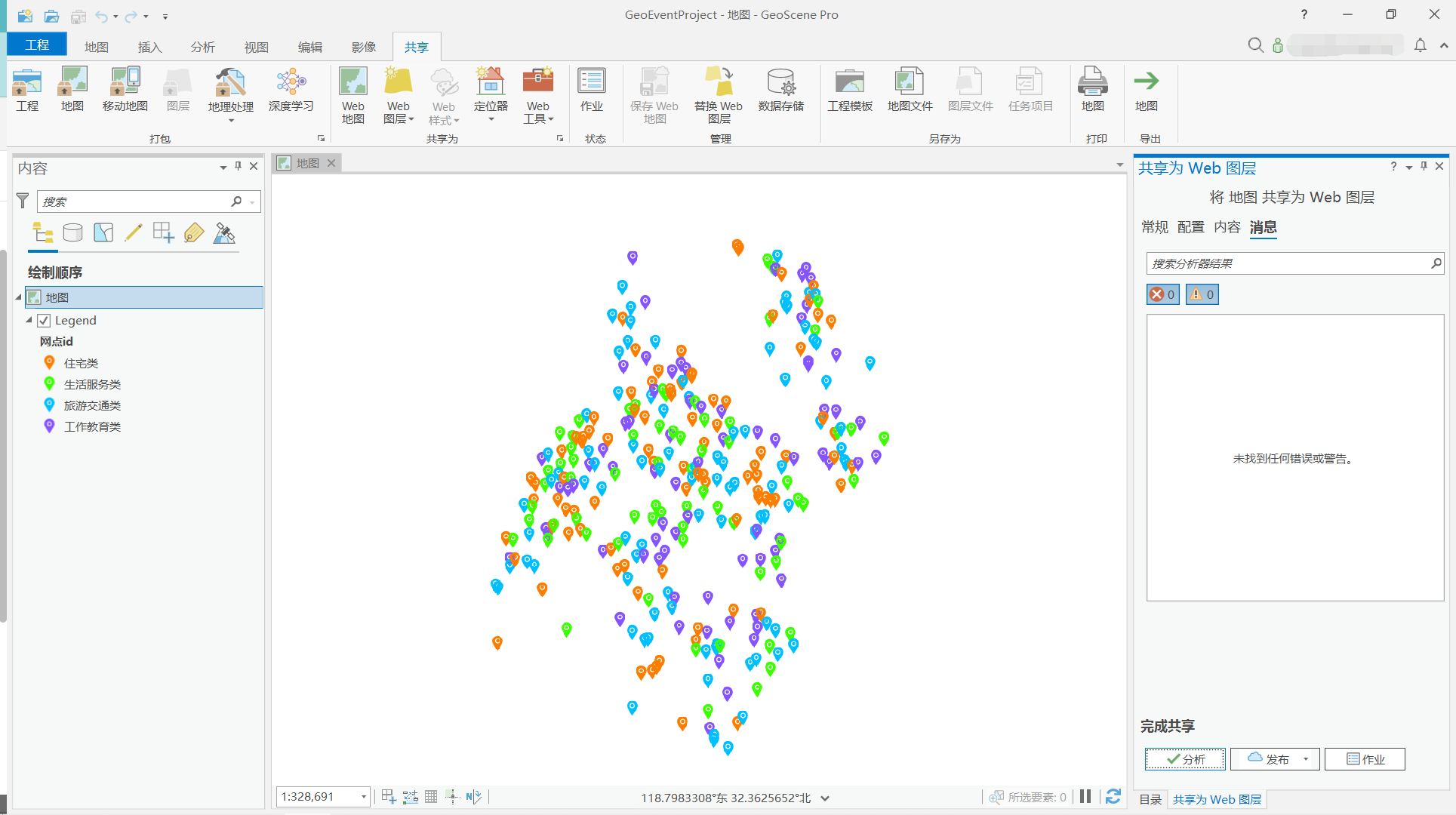Open the 定位器 tool

(490, 92)
